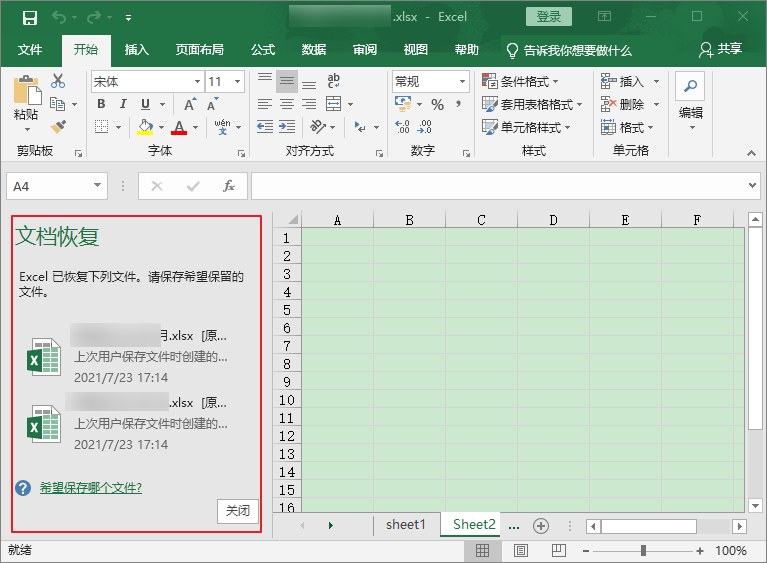Click the zoom slider handle
767x563 pixels.
643,551
